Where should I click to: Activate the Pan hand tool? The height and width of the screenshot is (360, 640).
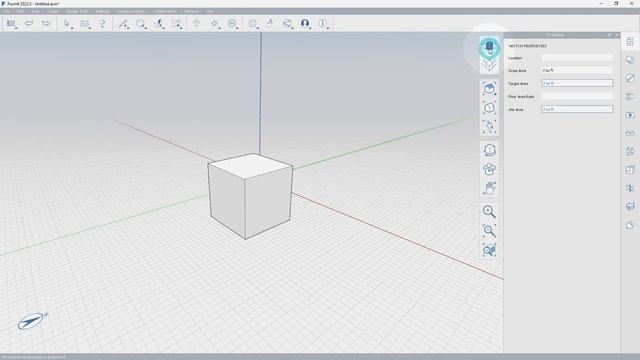489,188
